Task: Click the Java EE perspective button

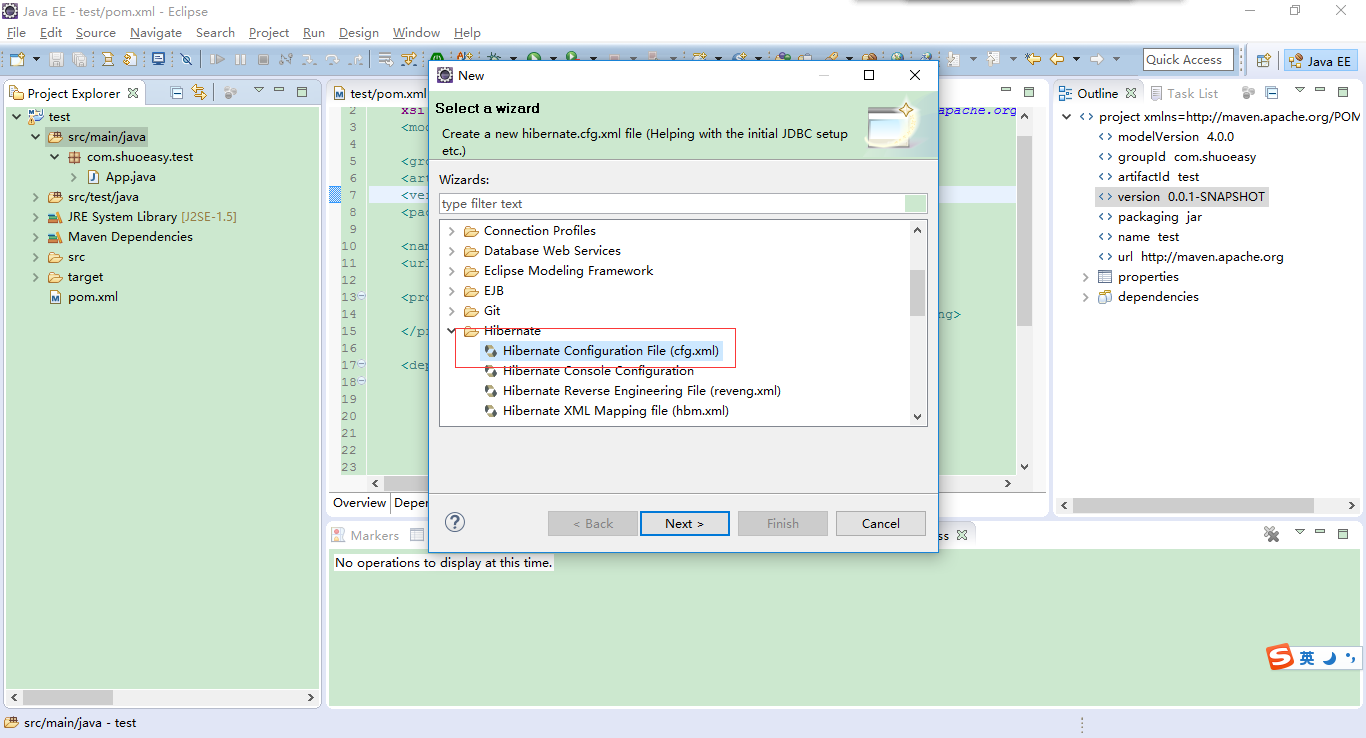Action: (x=1321, y=61)
